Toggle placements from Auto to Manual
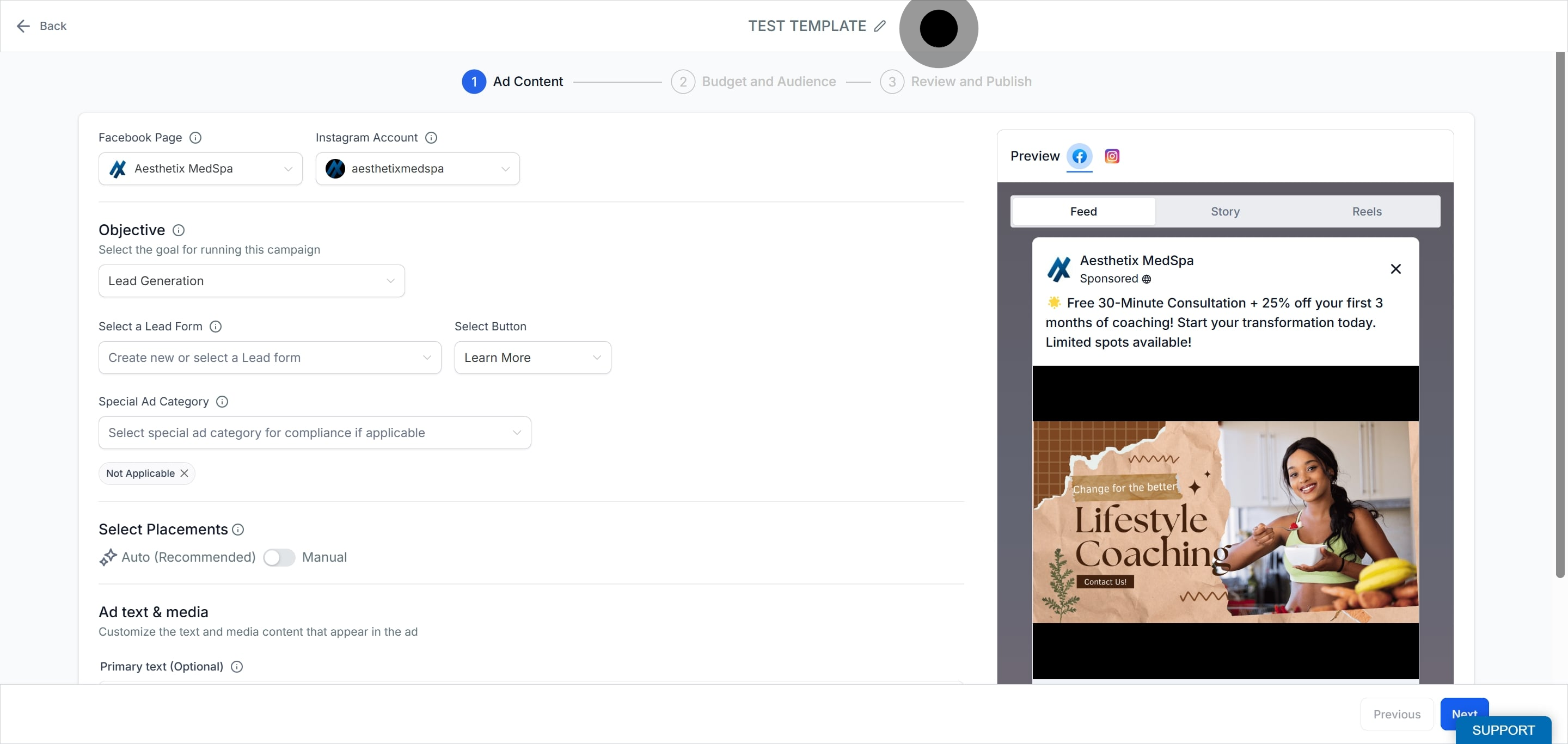Screen dimensions: 1568x744 coord(279,557)
